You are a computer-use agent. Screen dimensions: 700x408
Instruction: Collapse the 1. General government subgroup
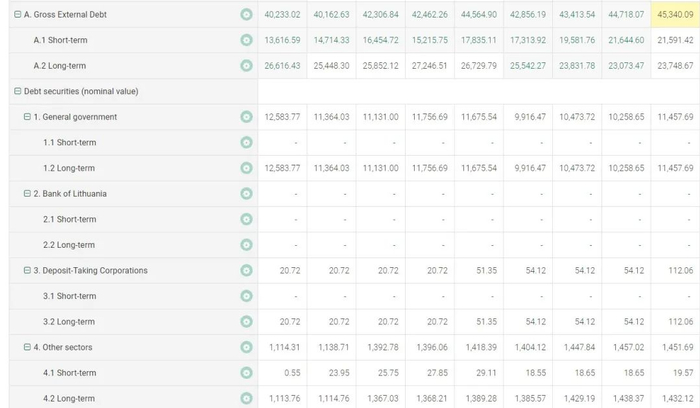pos(27,117)
